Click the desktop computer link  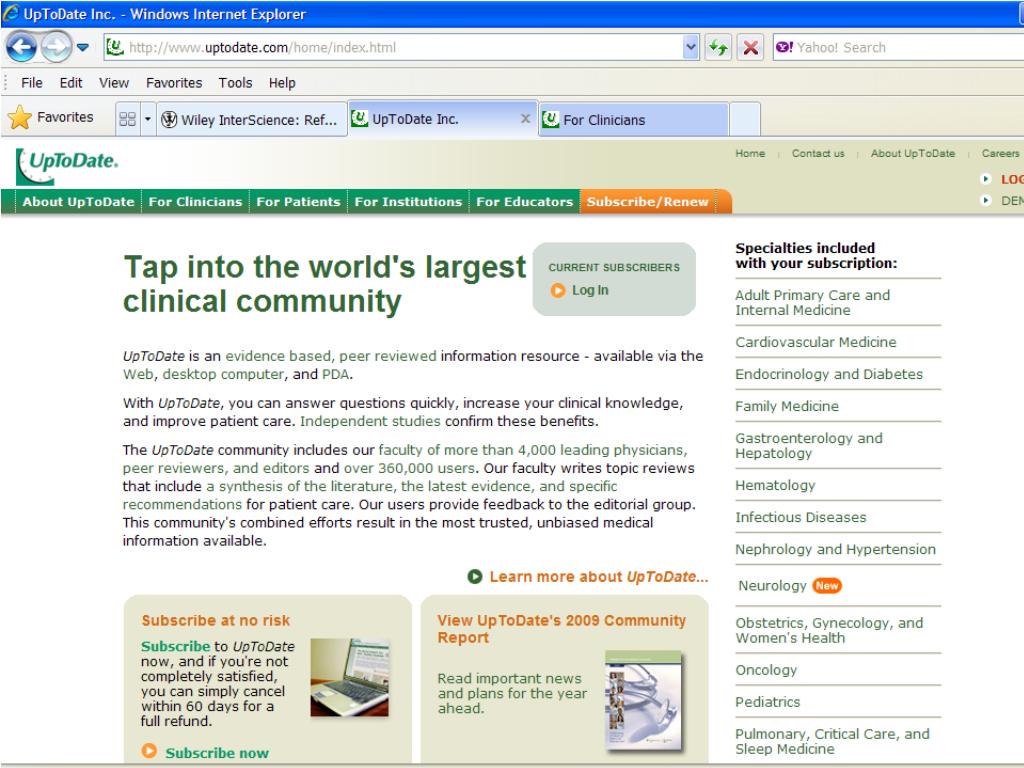click(x=223, y=374)
